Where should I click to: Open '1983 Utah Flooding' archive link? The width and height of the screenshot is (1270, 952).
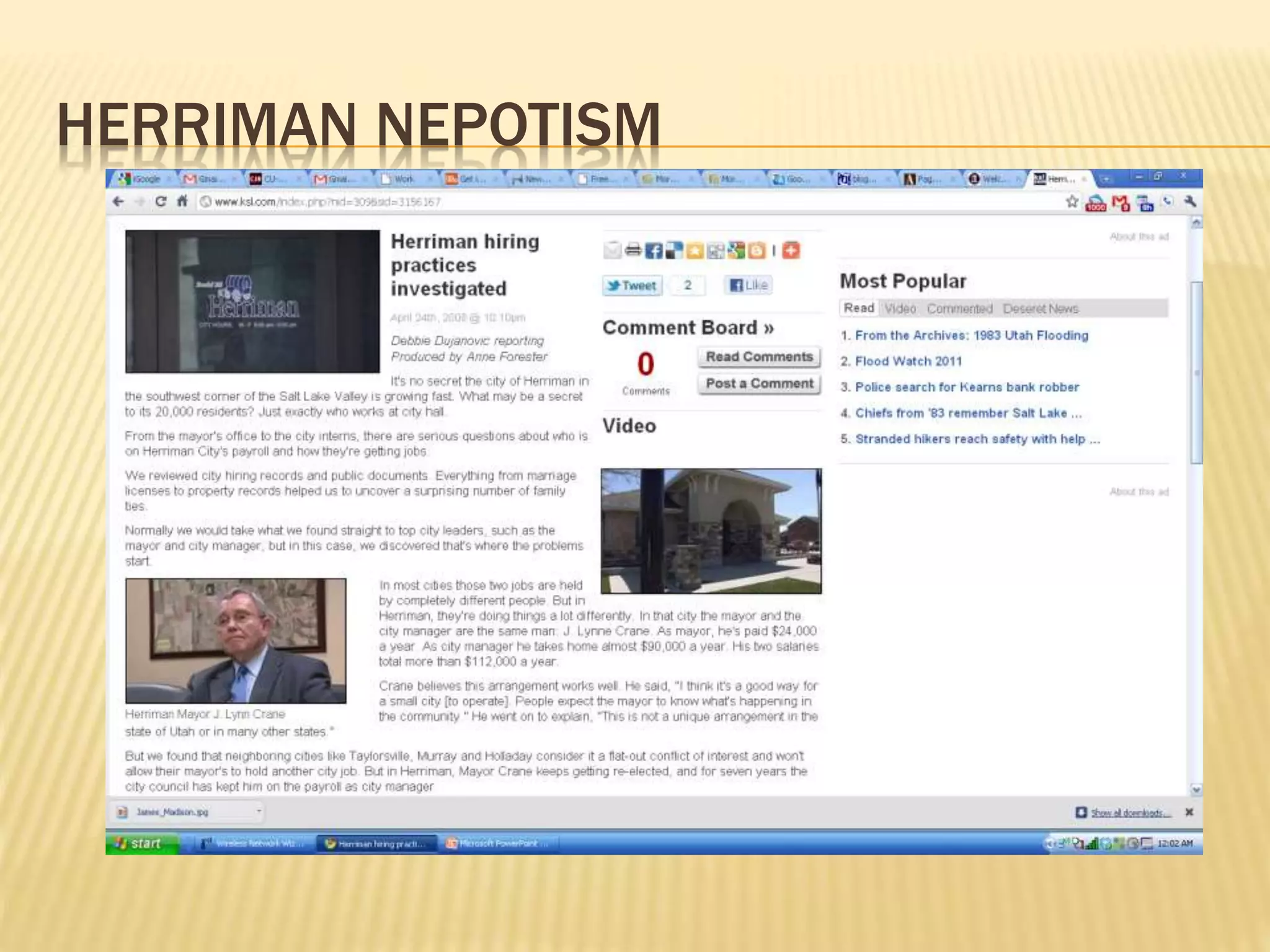click(x=972, y=335)
